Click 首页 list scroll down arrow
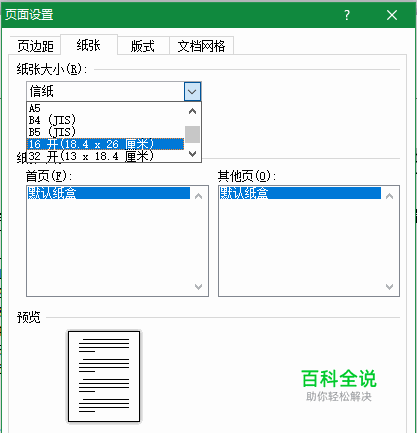Screen dimensions: 417x433 click(x=199, y=287)
